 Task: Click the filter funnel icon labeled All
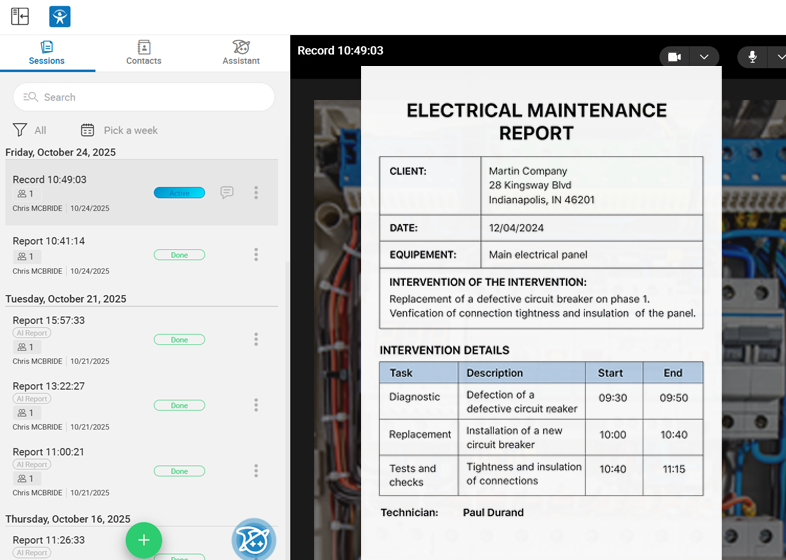[20, 130]
